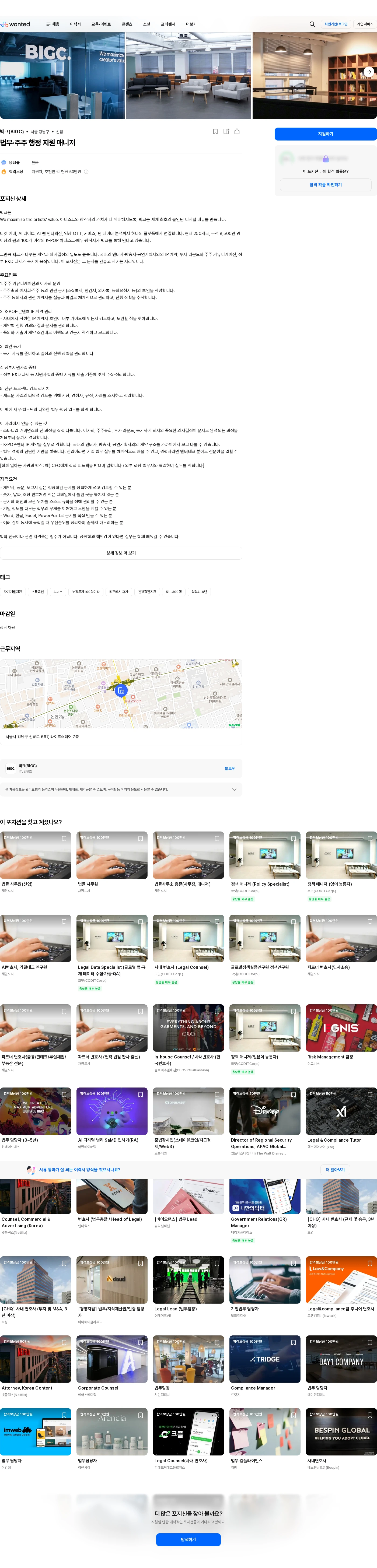The image size is (377, 1568).
Task: Open the In-house Counsel CLO job card image
Action: (188, 1028)
